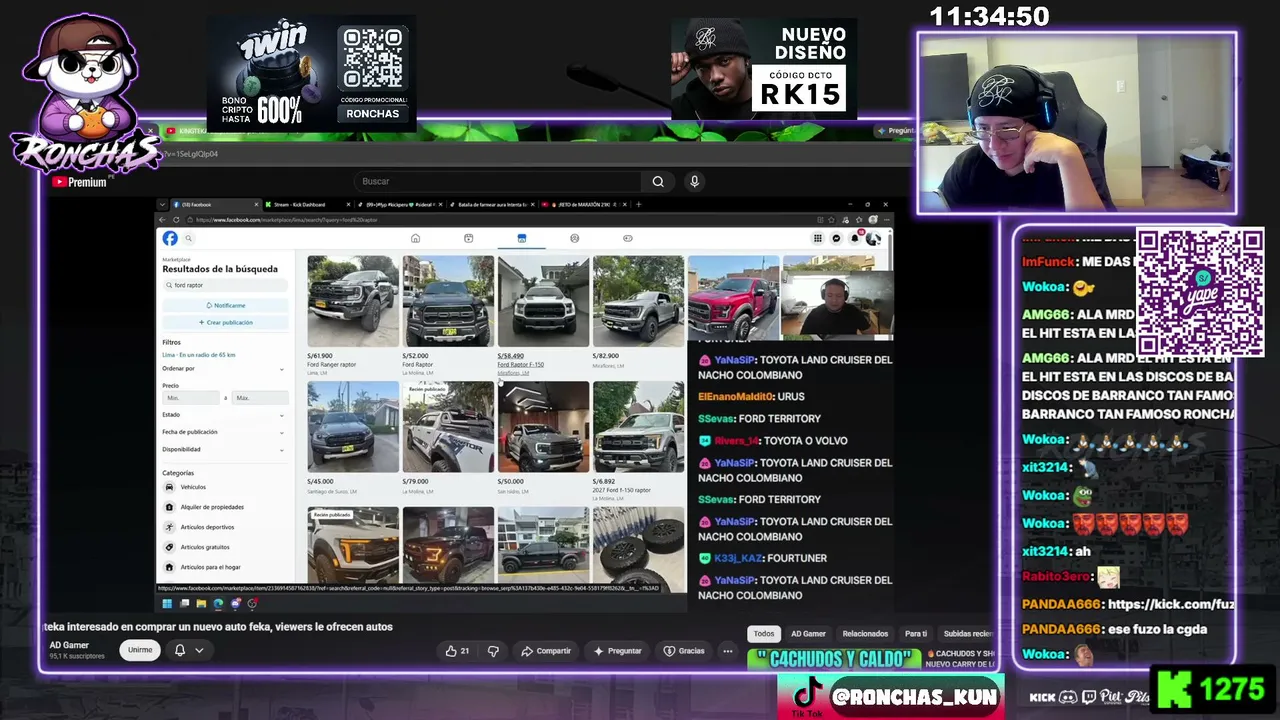Image resolution: width=1280 pixels, height=720 pixels.
Task: Open the video more actions ellipsis
Action: (728, 651)
